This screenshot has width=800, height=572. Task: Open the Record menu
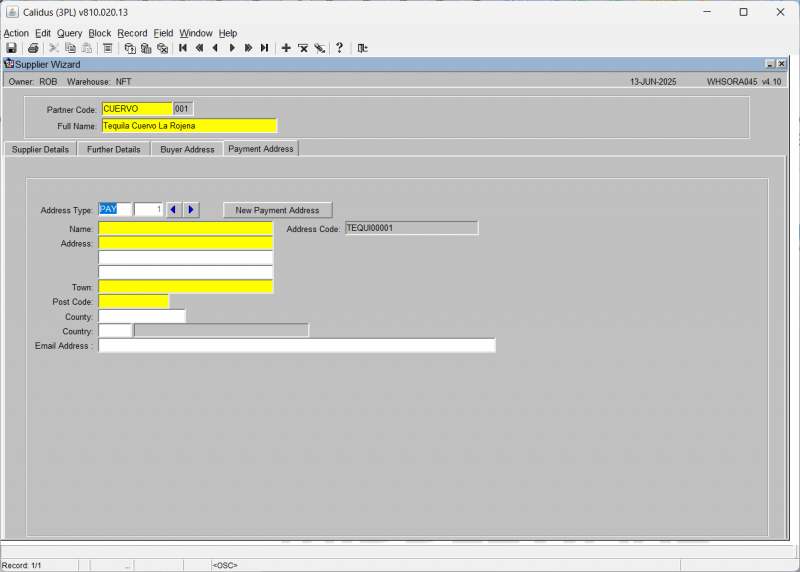132,33
